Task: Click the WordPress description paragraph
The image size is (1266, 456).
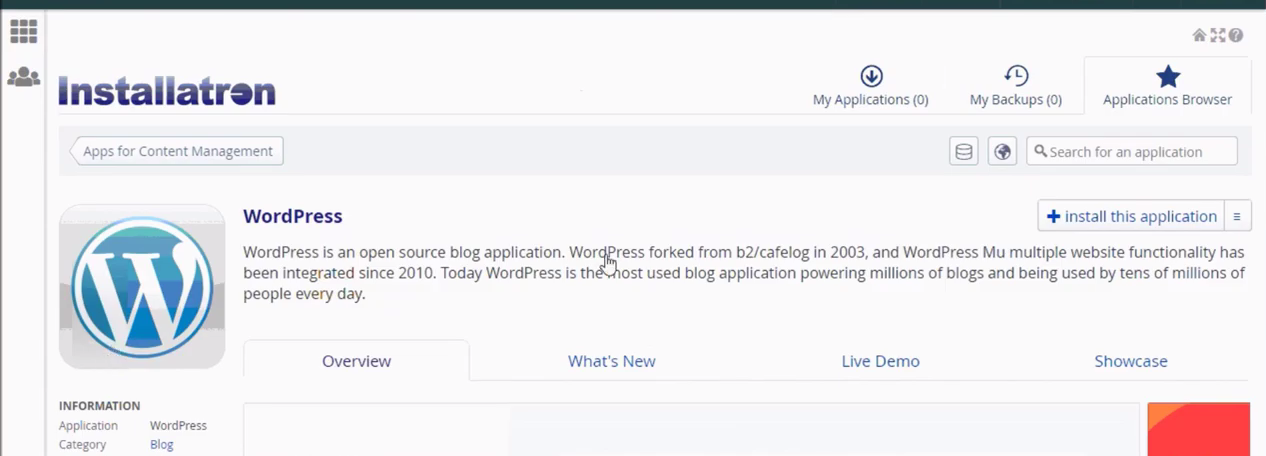Action: [x=744, y=273]
